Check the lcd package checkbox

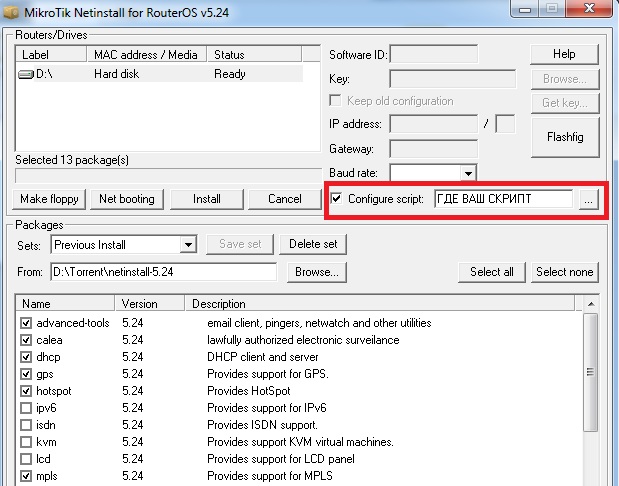pyautogui.click(x=26, y=459)
